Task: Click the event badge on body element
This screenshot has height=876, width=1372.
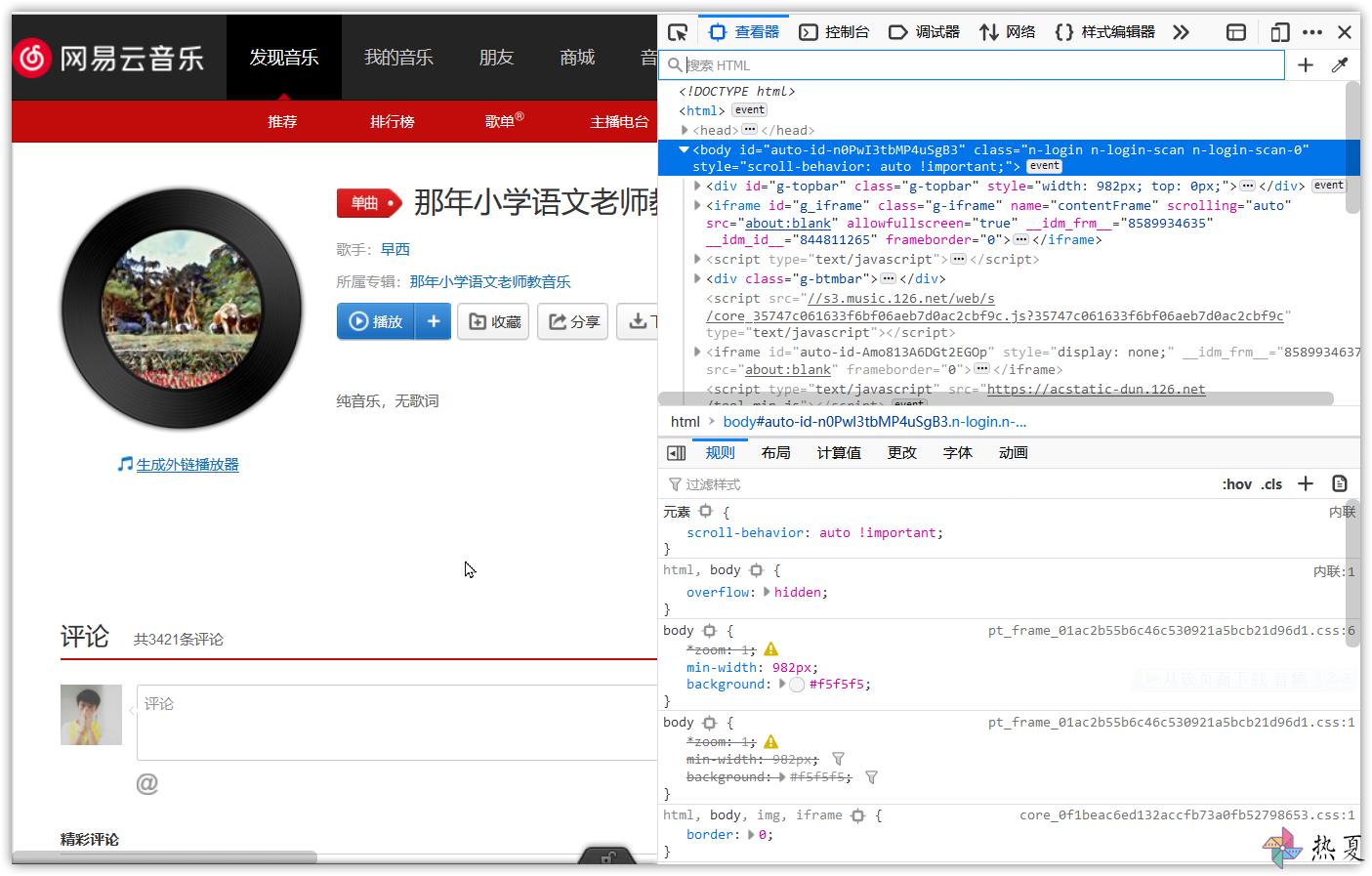Action: [1044, 166]
